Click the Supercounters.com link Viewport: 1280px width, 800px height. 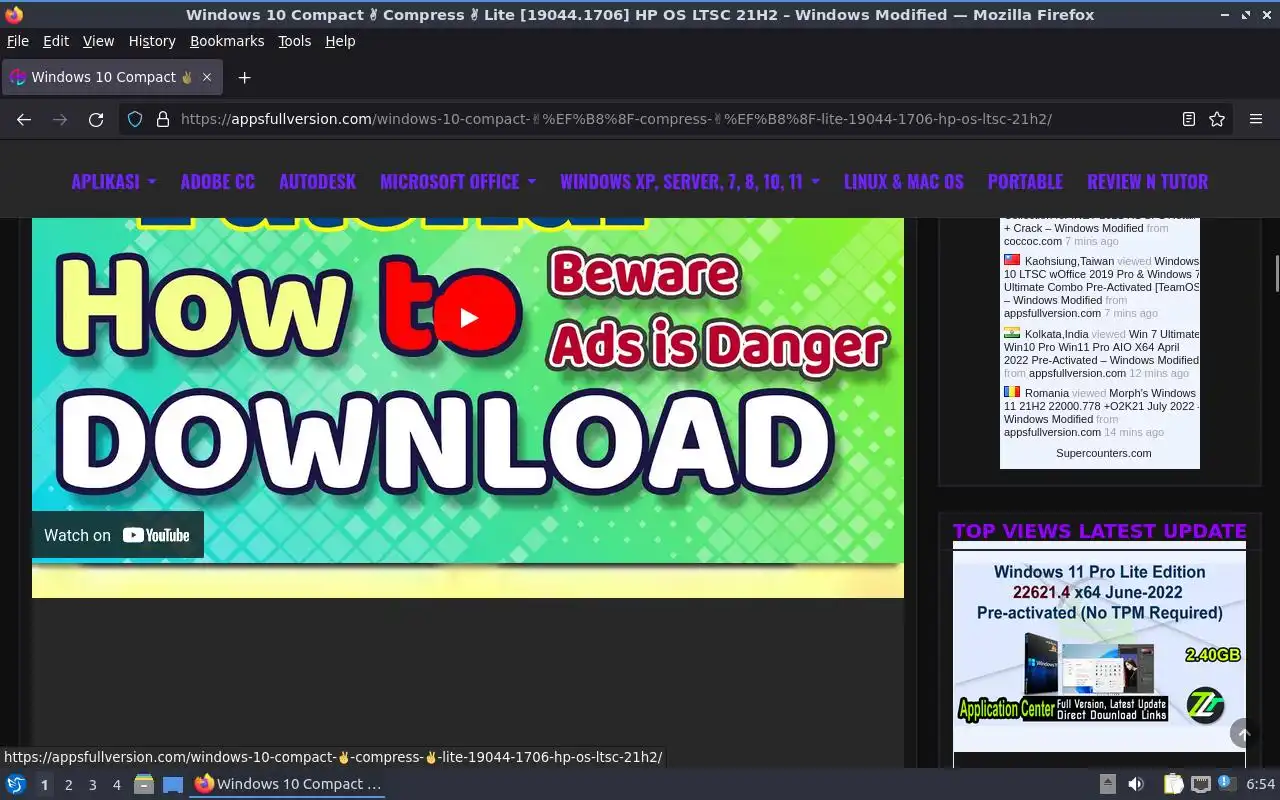[x=1103, y=453]
